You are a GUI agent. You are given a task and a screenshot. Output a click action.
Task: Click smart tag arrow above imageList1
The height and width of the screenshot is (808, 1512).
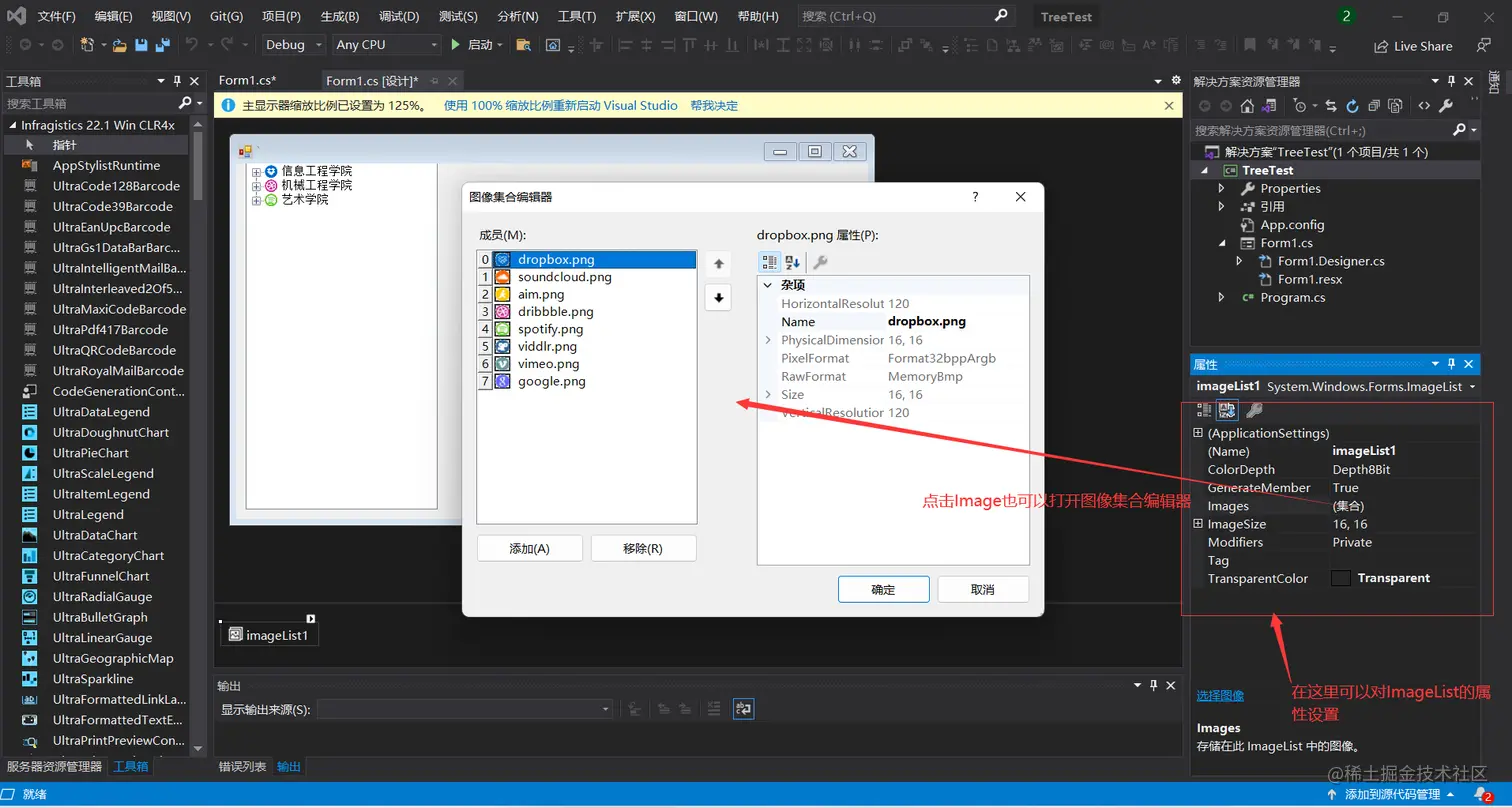pyautogui.click(x=311, y=619)
